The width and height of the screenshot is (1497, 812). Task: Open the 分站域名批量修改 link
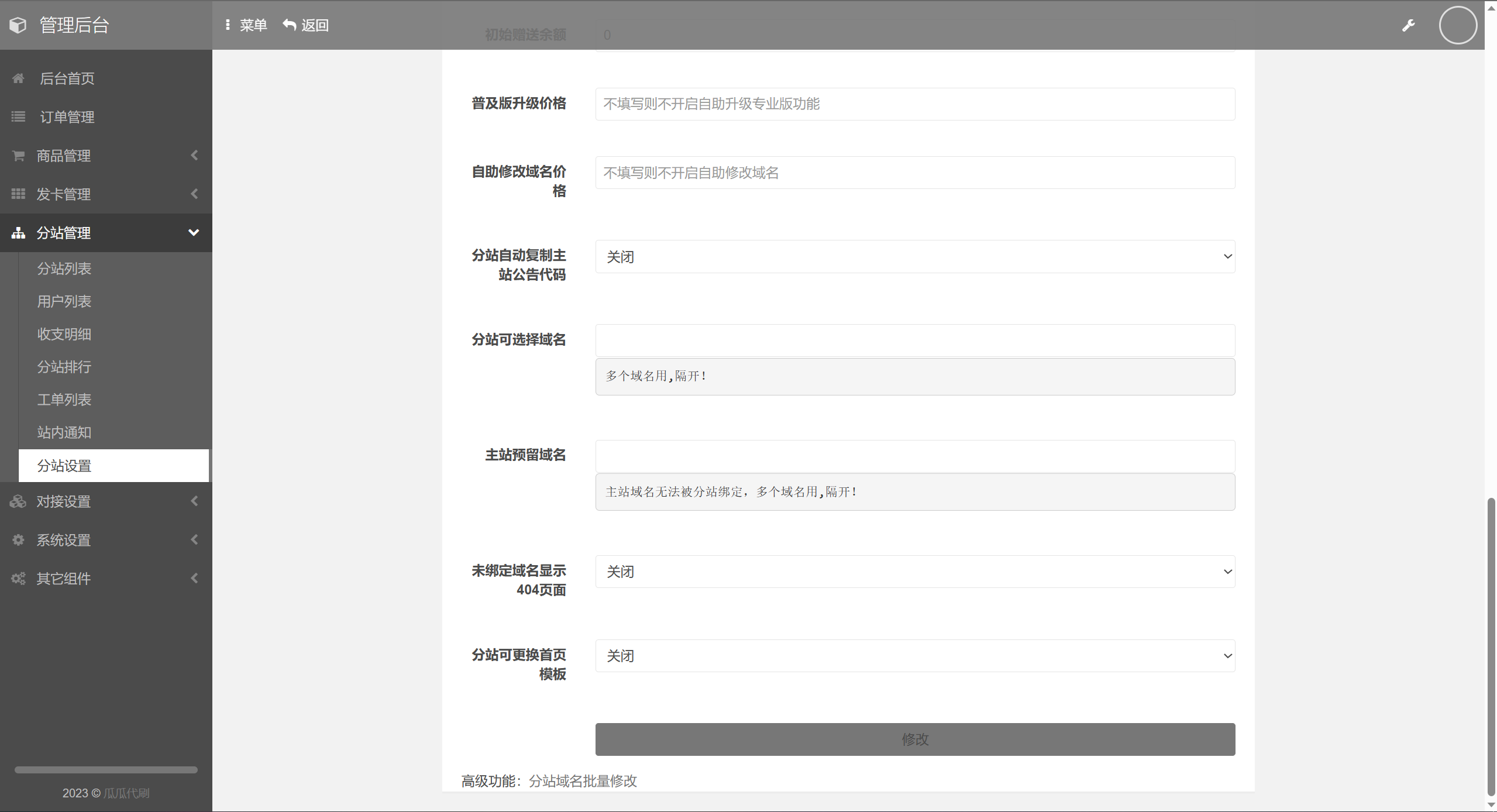click(x=583, y=781)
